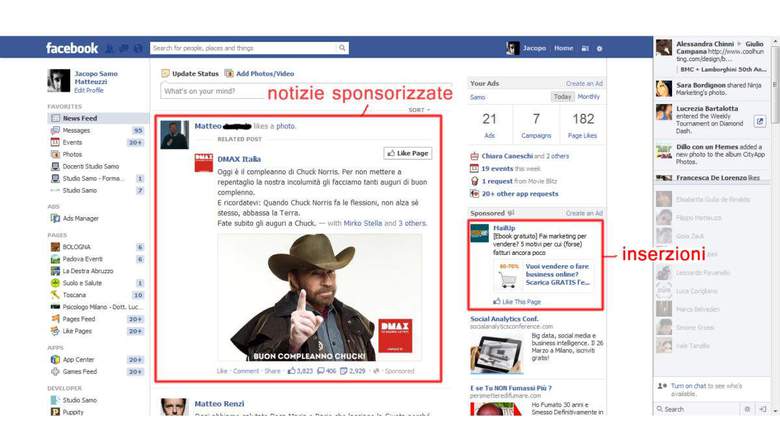Click the Add Photos/Video camera icon
The height and width of the screenshot is (439, 780).
(x=229, y=74)
